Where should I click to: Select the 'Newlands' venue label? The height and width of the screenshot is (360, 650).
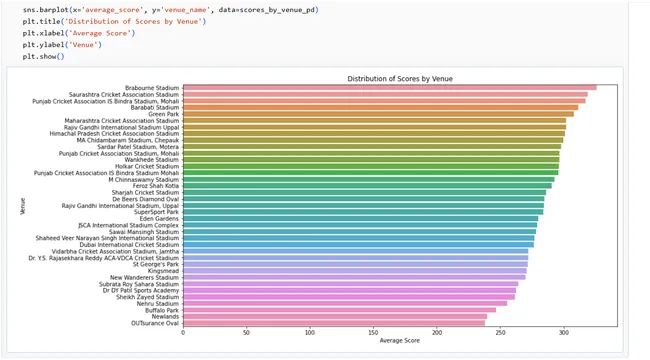click(165, 316)
